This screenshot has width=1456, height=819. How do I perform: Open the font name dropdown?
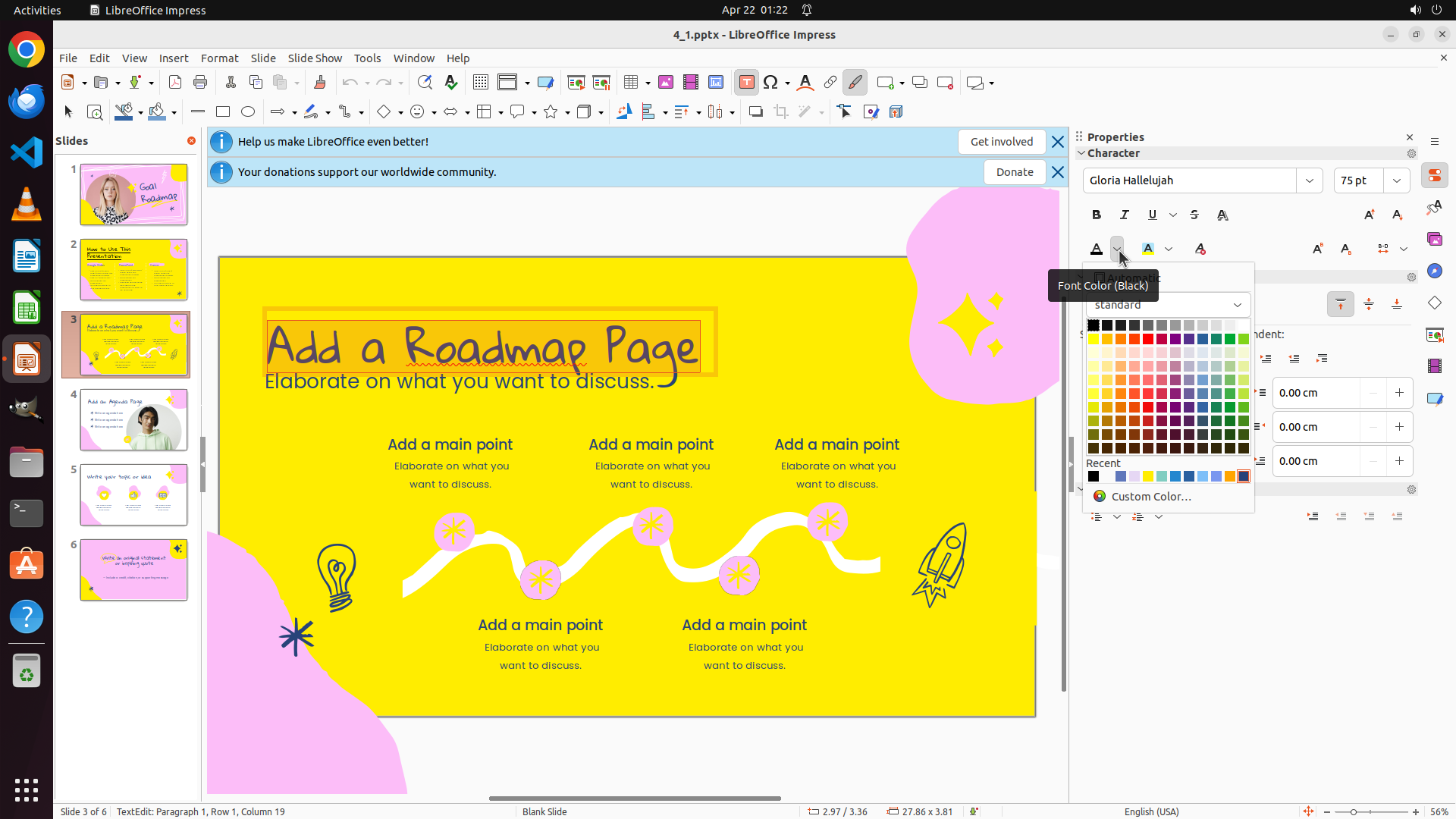pos(1309,180)
